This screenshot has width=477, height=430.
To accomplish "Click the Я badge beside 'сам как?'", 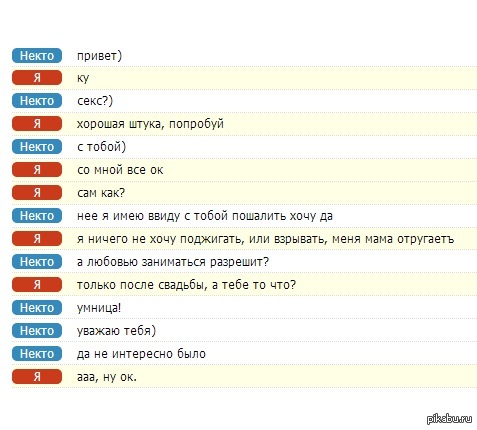I will click(37, 193).
